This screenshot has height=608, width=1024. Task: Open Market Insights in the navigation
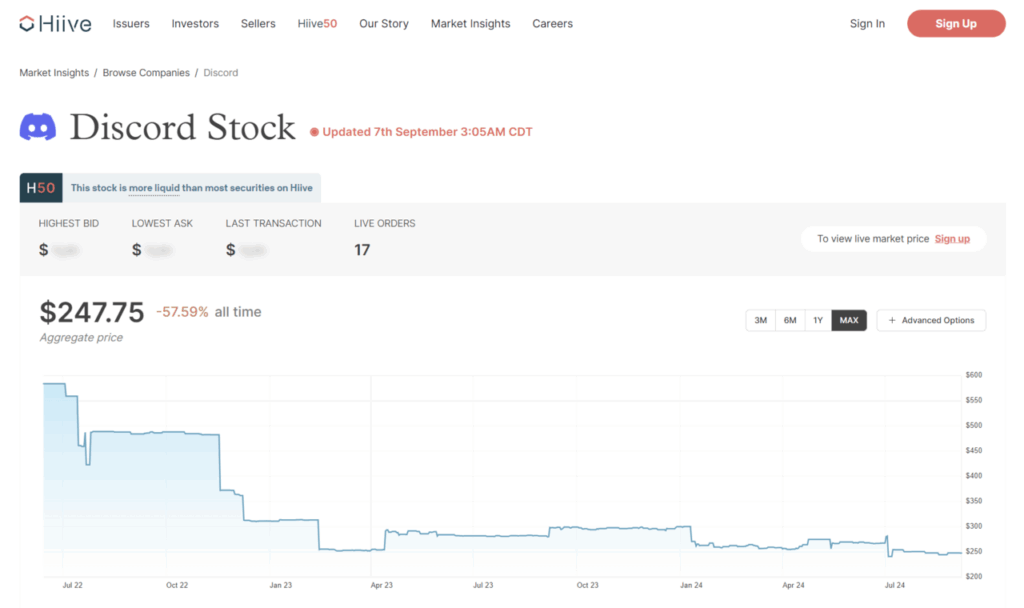coord(470,24)
